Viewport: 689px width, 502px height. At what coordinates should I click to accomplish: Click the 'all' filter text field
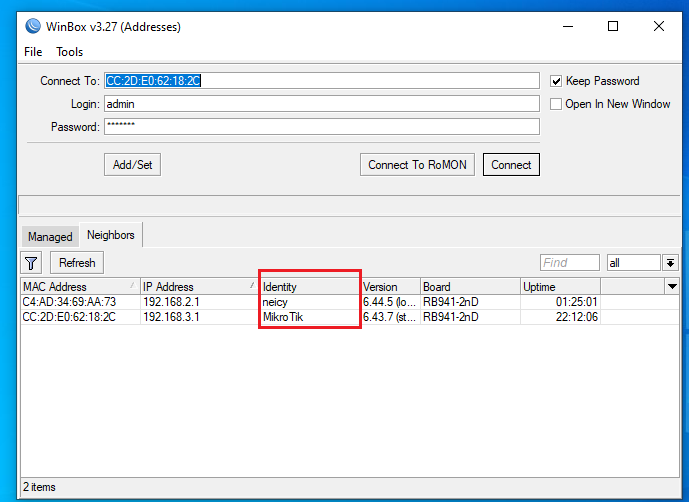(x=634, y=263)
